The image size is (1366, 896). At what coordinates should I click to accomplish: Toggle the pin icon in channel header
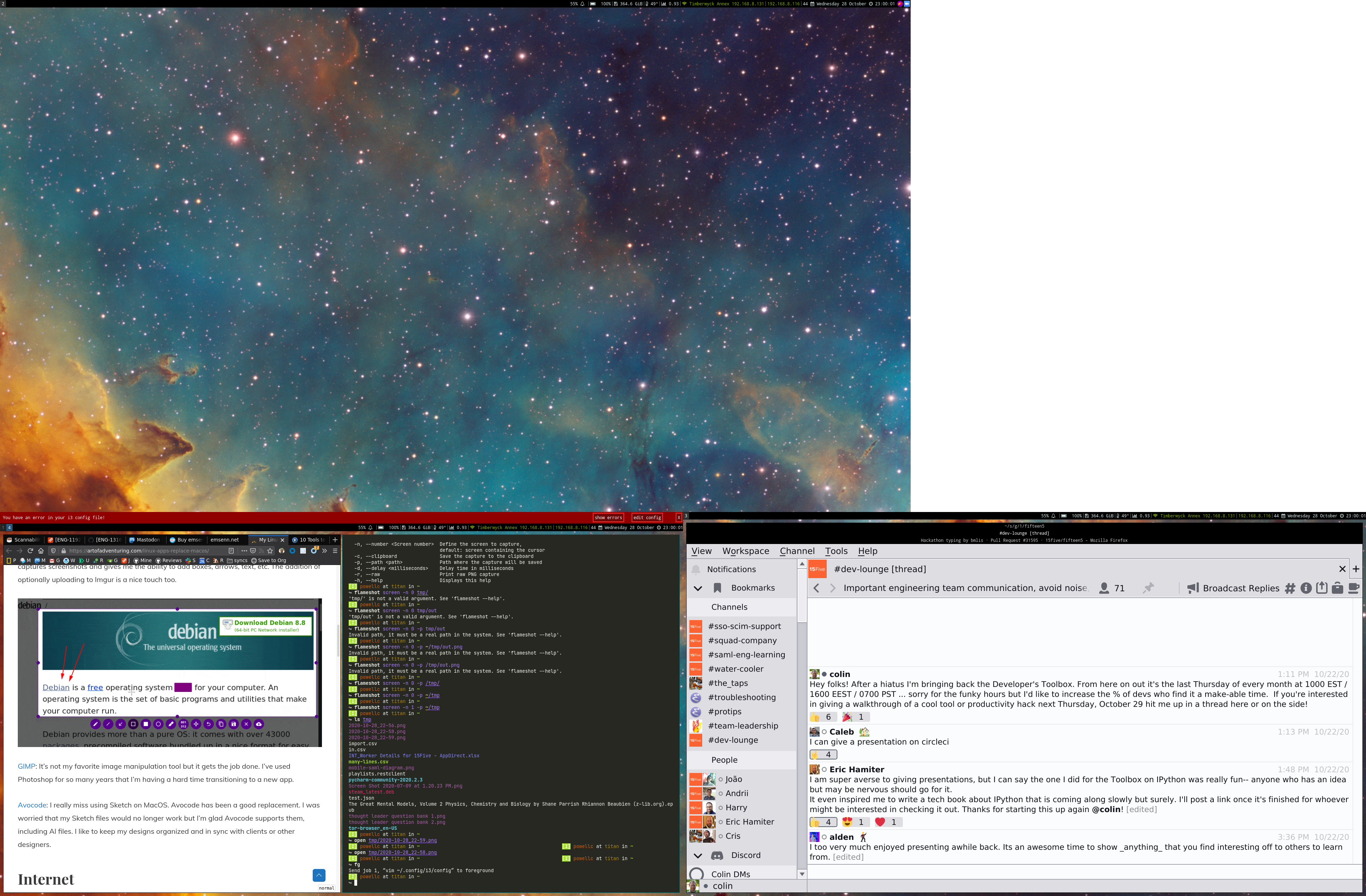coord(1148,588)
